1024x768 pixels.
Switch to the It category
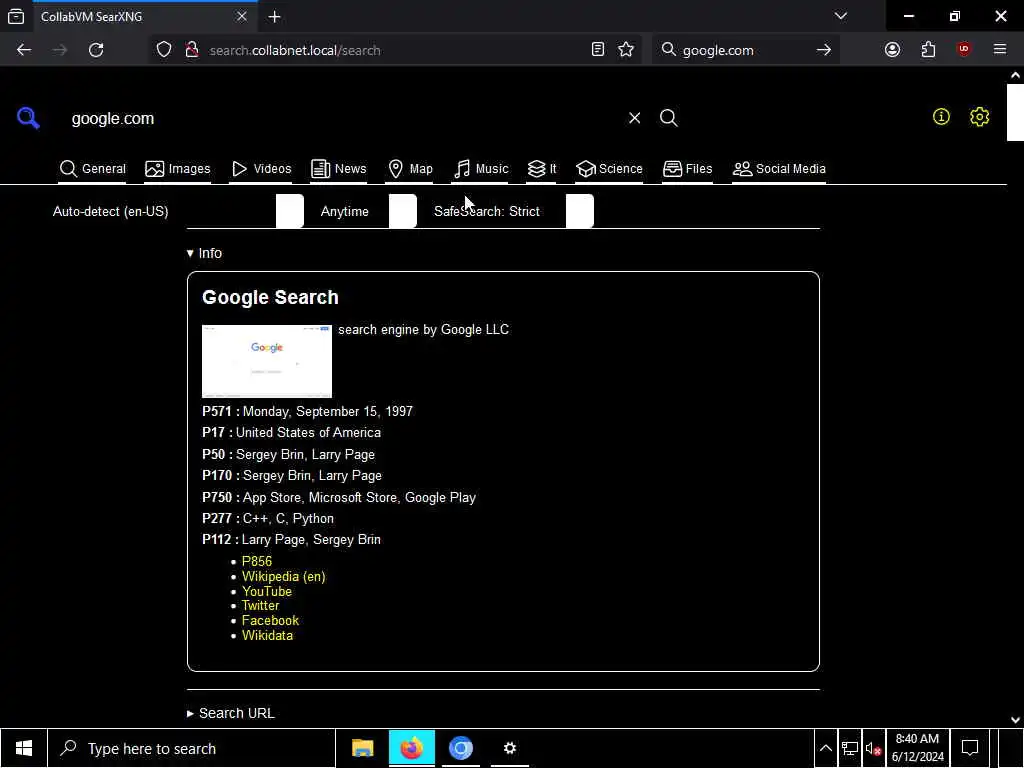pyautogui.click(x=541, y=169)
